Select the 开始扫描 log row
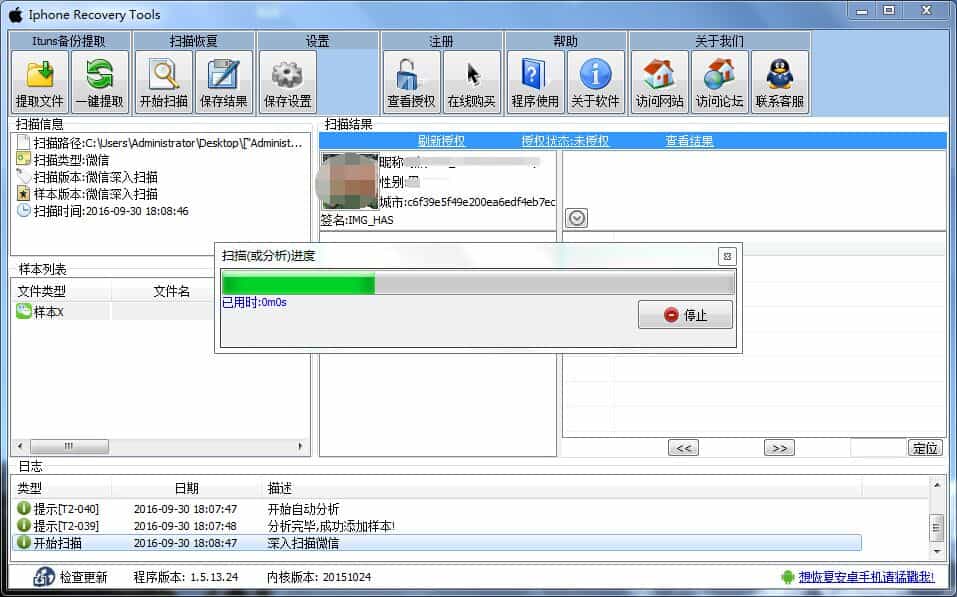This screenshot has width=957, height=597. [438, 543]
